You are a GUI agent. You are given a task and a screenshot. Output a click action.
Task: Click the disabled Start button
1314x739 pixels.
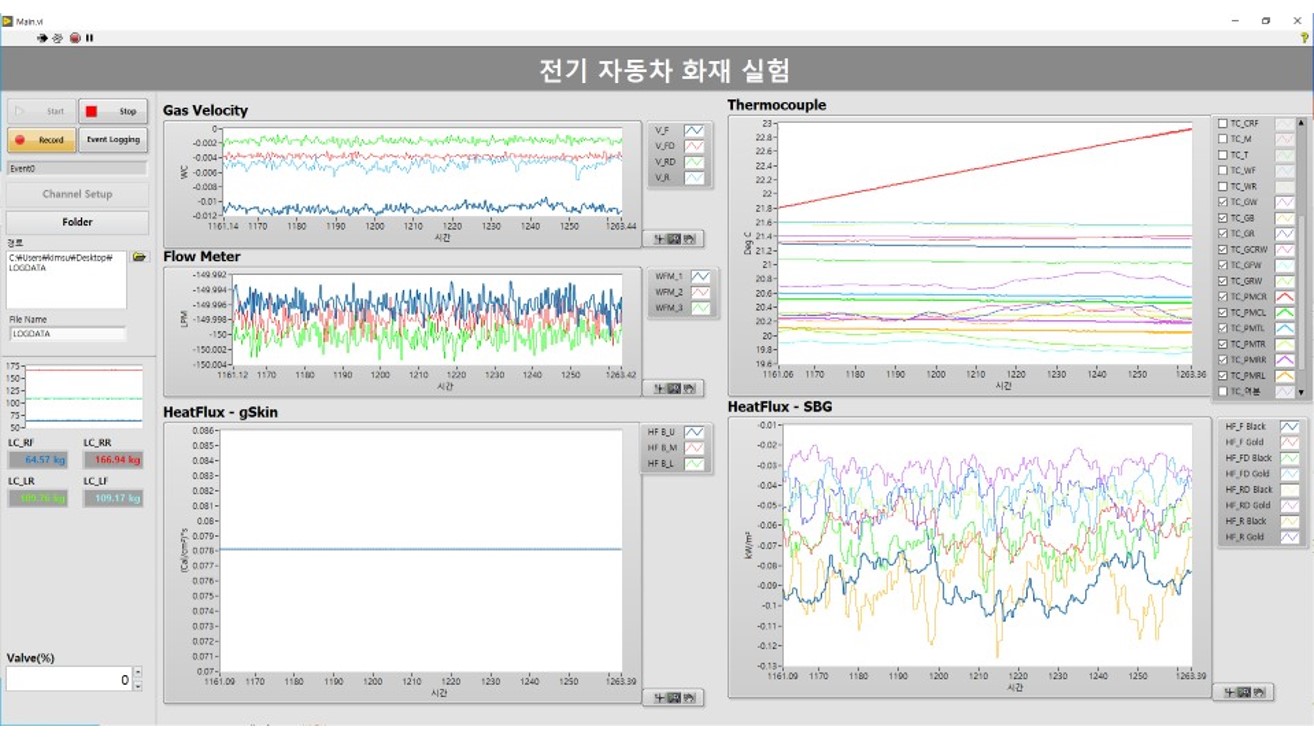(42, 111)
